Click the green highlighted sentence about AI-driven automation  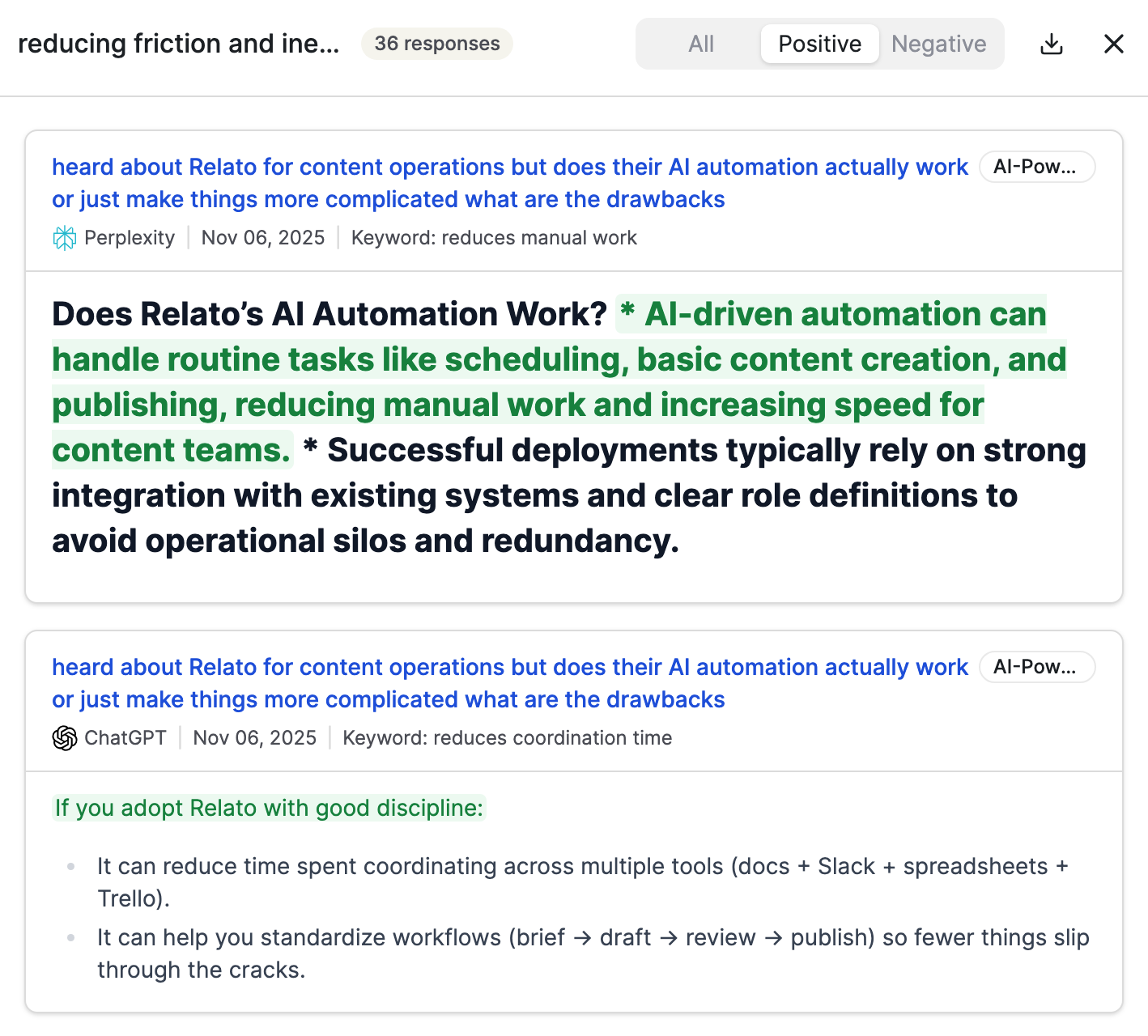559,380
